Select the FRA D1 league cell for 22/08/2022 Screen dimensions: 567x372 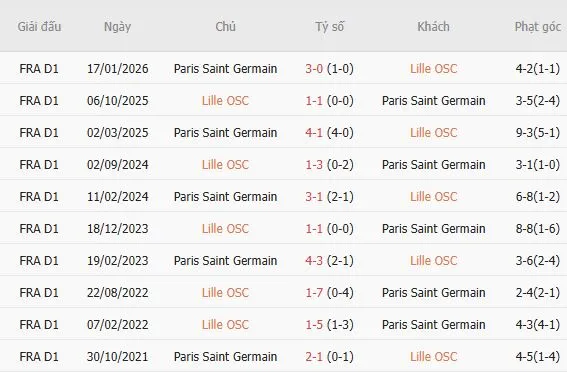(39, 292)
